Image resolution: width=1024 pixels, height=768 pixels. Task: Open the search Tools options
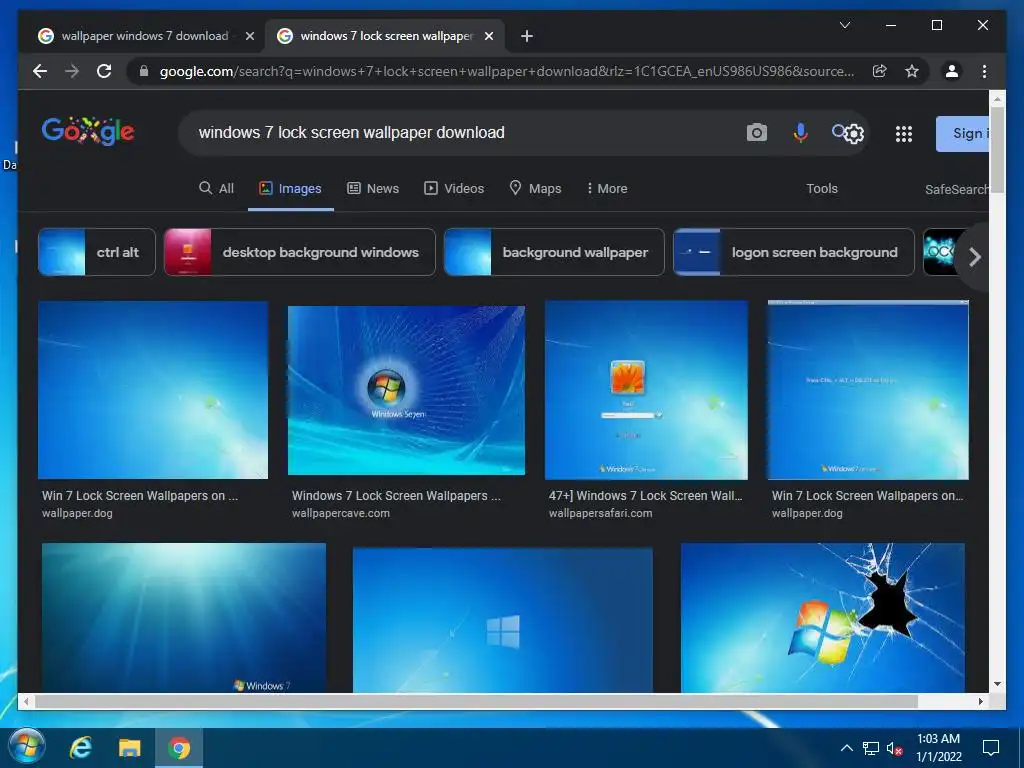coord(822,189)
